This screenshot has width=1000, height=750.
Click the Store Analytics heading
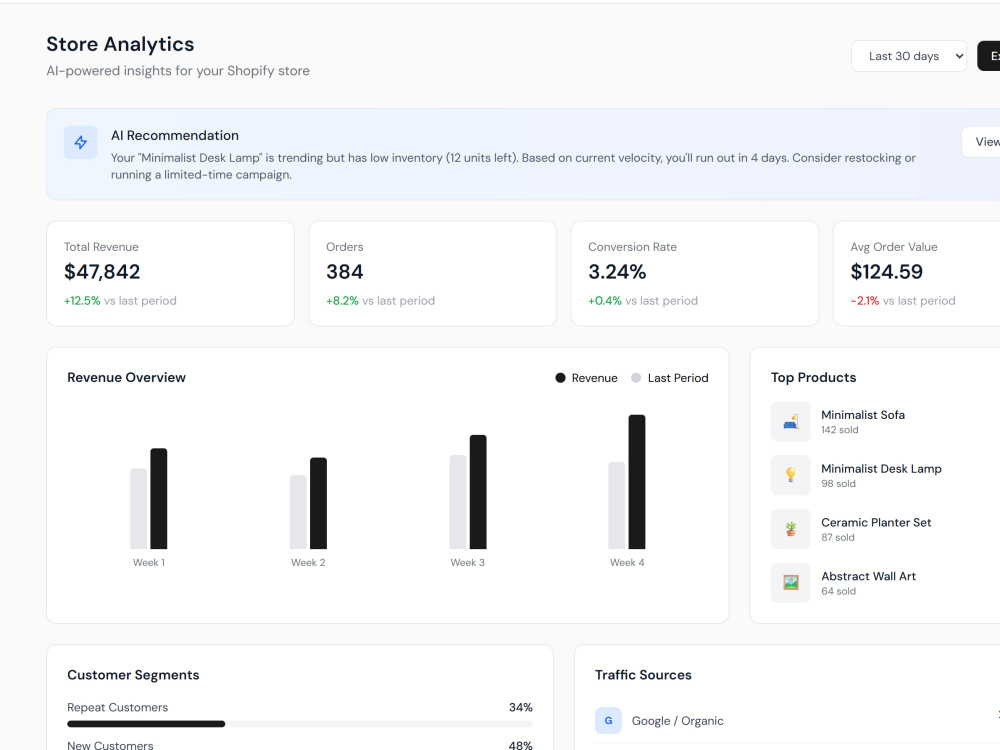120,44
